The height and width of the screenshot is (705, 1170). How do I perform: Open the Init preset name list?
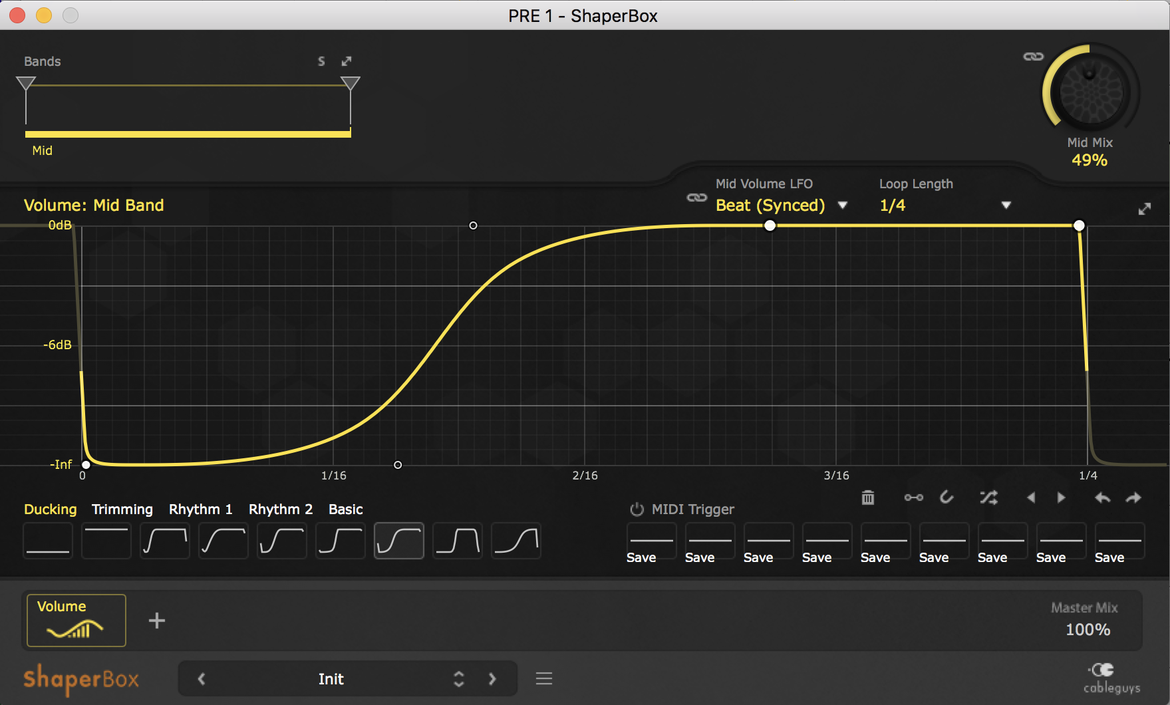click(331, 679)
